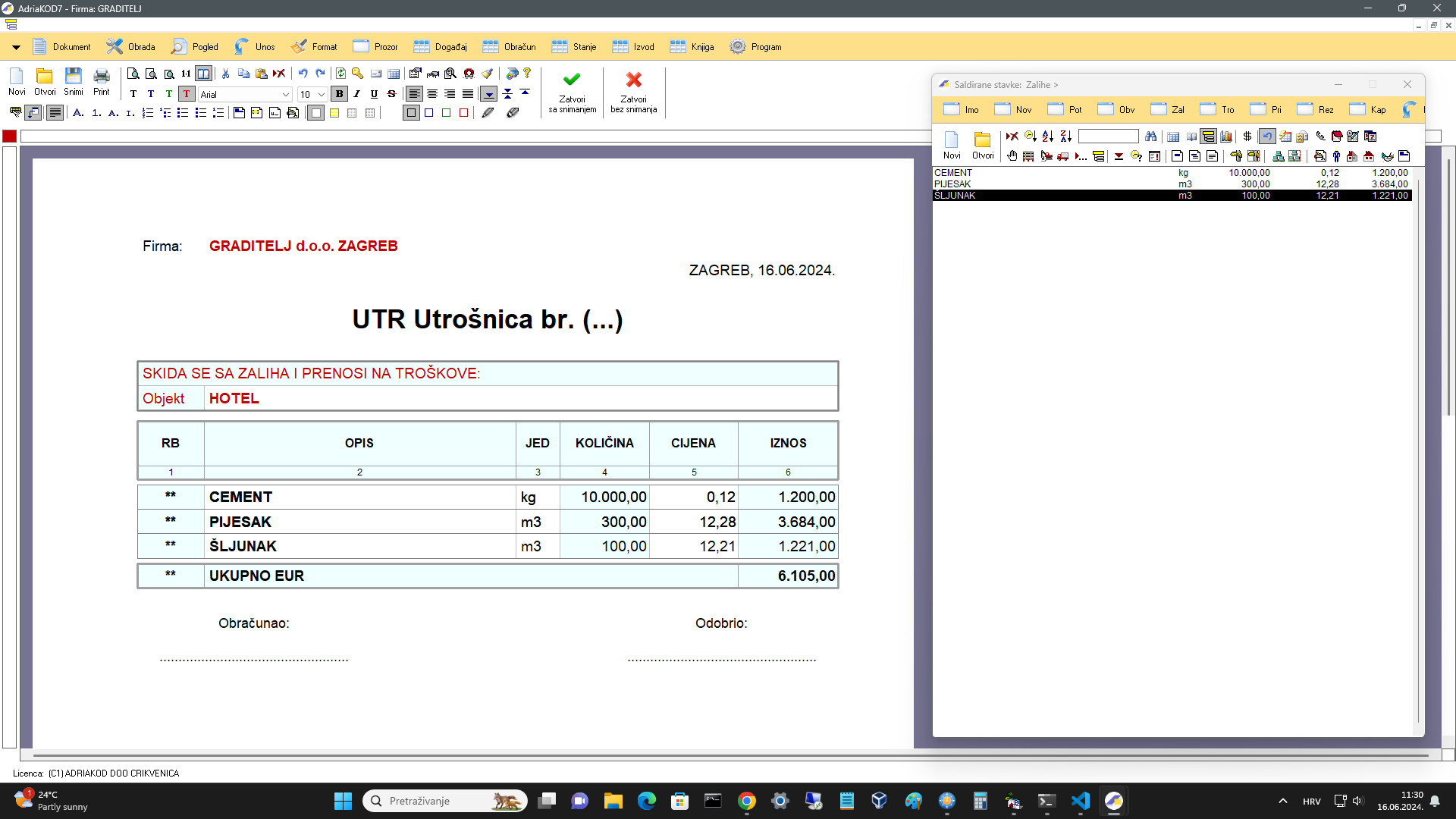Select the blue border color square

click(x=429, y=113)
